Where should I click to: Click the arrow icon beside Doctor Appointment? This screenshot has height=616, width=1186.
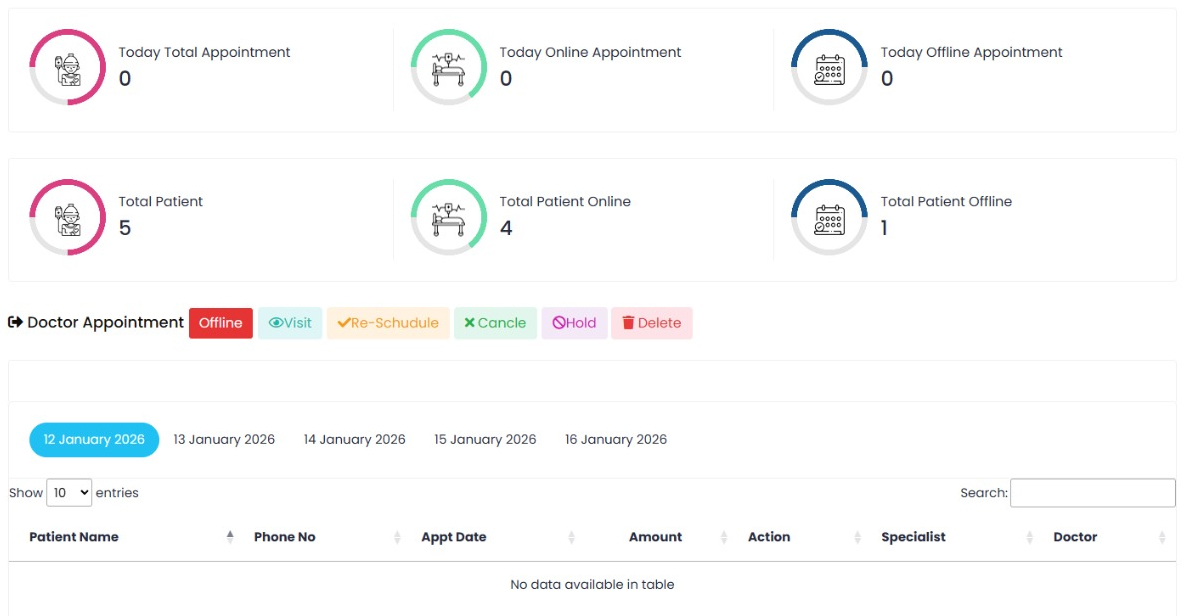(15, 322)
